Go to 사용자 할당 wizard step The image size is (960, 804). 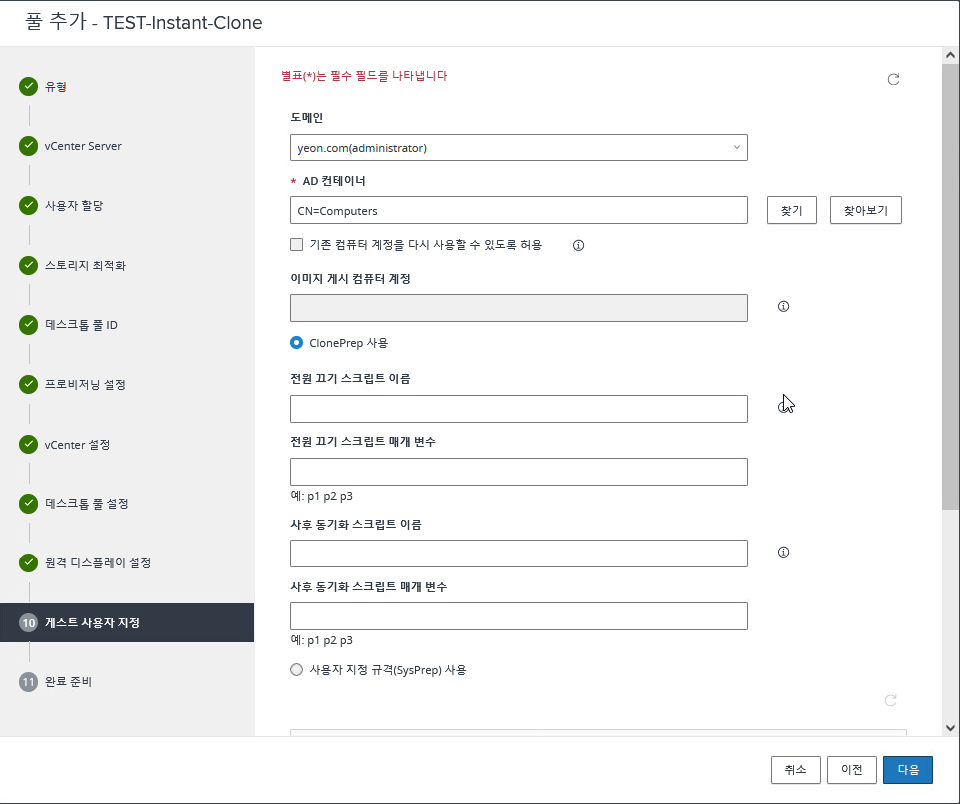click(x=74, y=205)
